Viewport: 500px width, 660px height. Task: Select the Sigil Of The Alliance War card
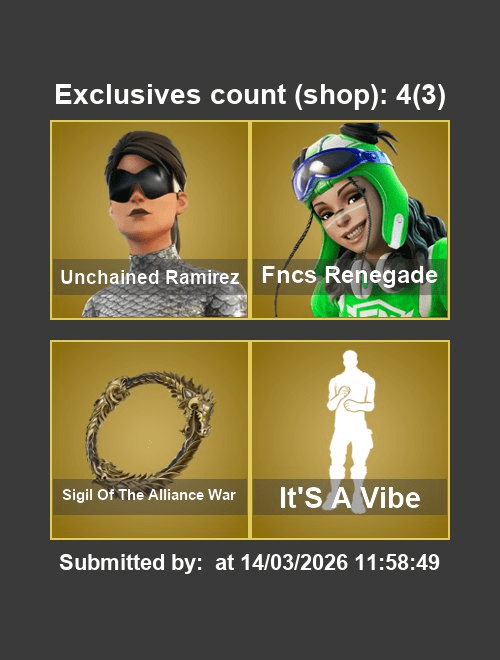tap(150, 439)
